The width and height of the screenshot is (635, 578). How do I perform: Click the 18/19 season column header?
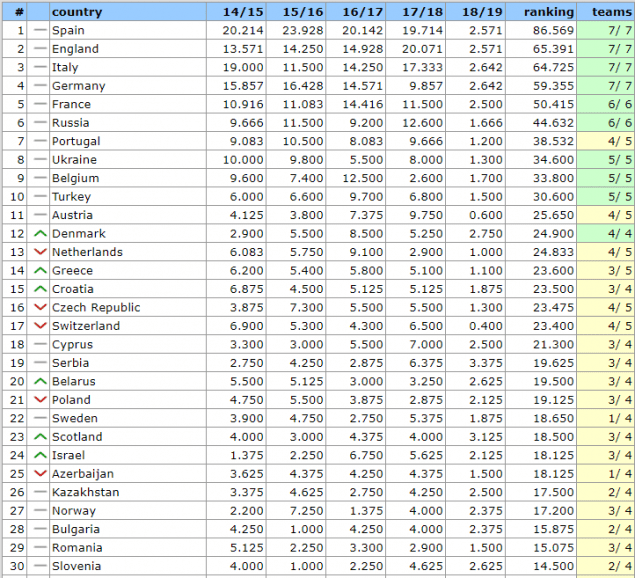pos(483,12)
